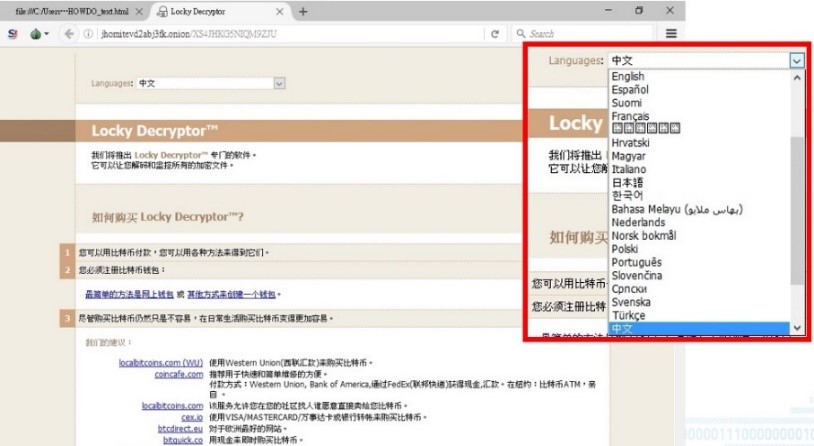Open a new tab with plus icon
This screenshot has width=814, height=446.
point(303,12)
